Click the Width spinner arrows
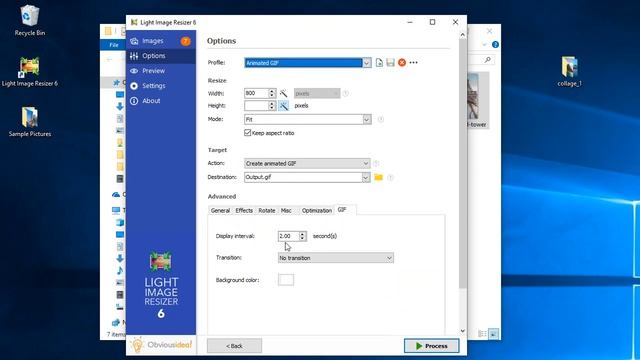Image resolution: width=640 pixels, height=360 pixels. [x=272, y=93]
